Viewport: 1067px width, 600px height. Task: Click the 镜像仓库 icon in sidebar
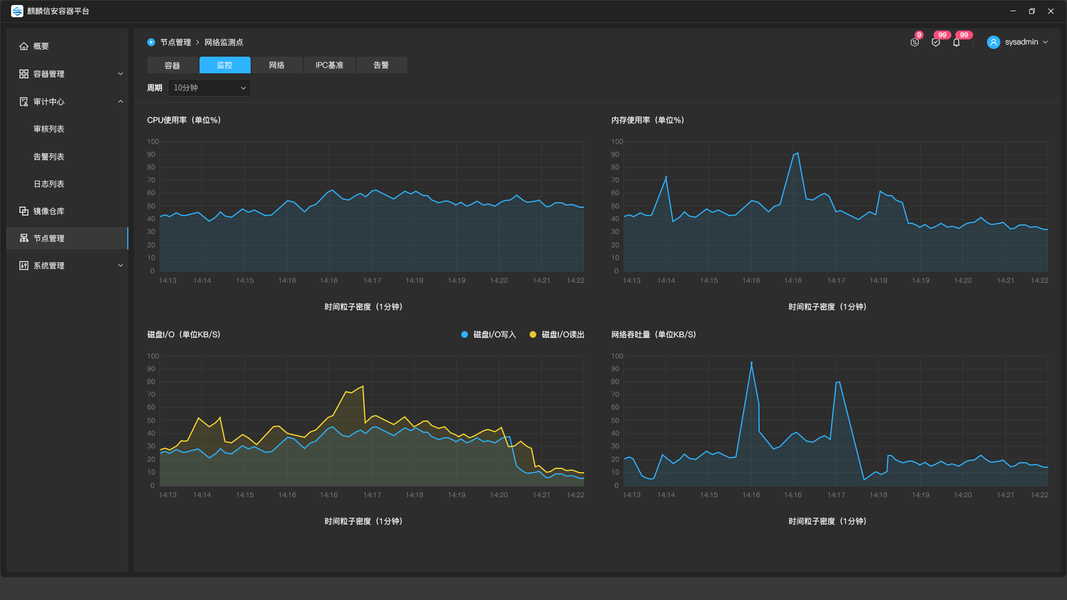(24, 211)
